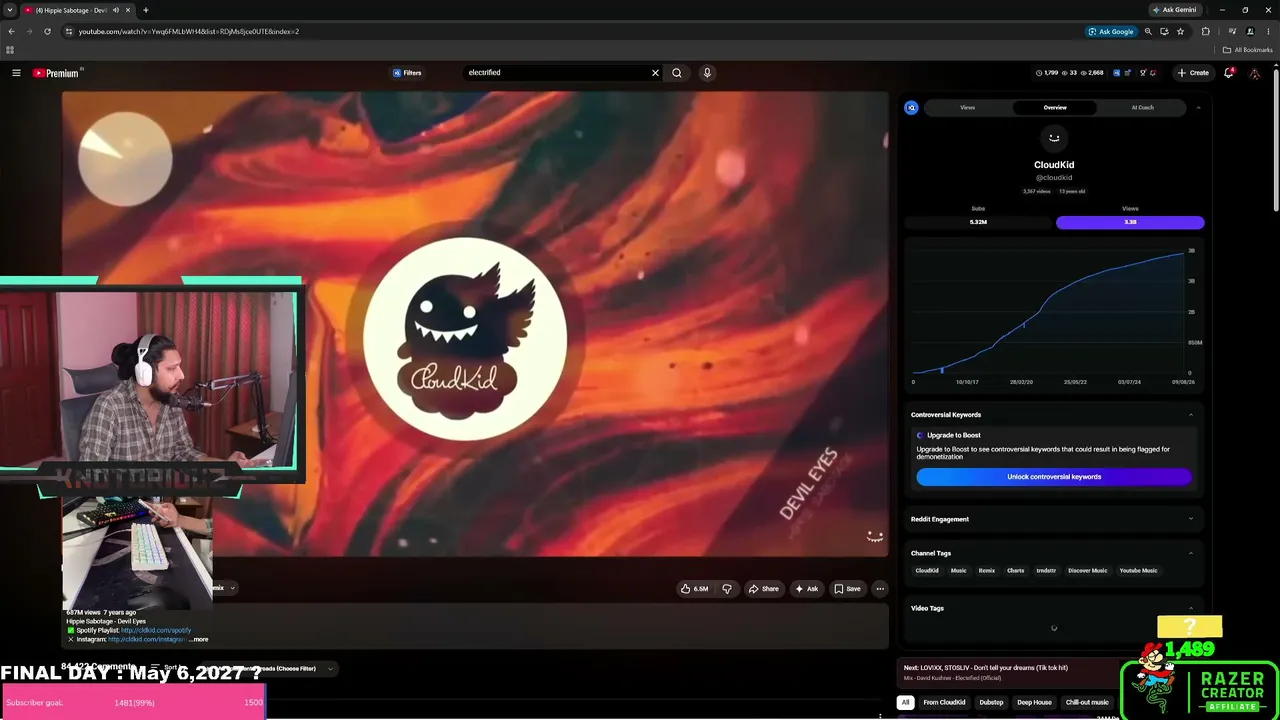The height and width of the screenshot is (720, 1280).
Task: Go to YouTube Premium home logo
Action: pos(58,73)
